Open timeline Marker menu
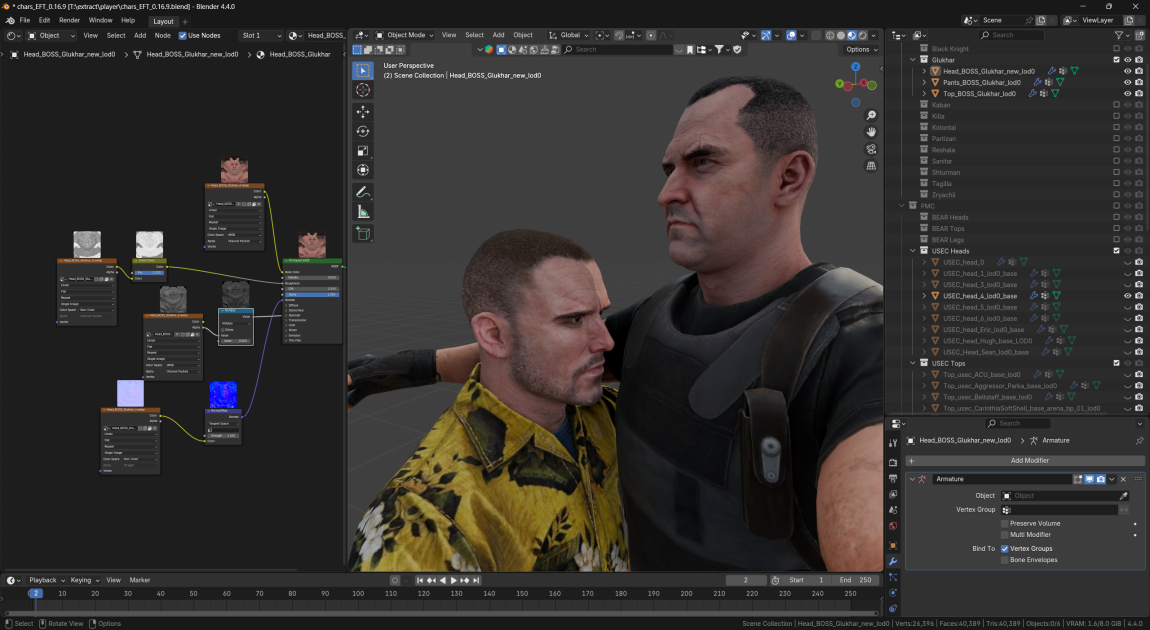 pos(139,580)
